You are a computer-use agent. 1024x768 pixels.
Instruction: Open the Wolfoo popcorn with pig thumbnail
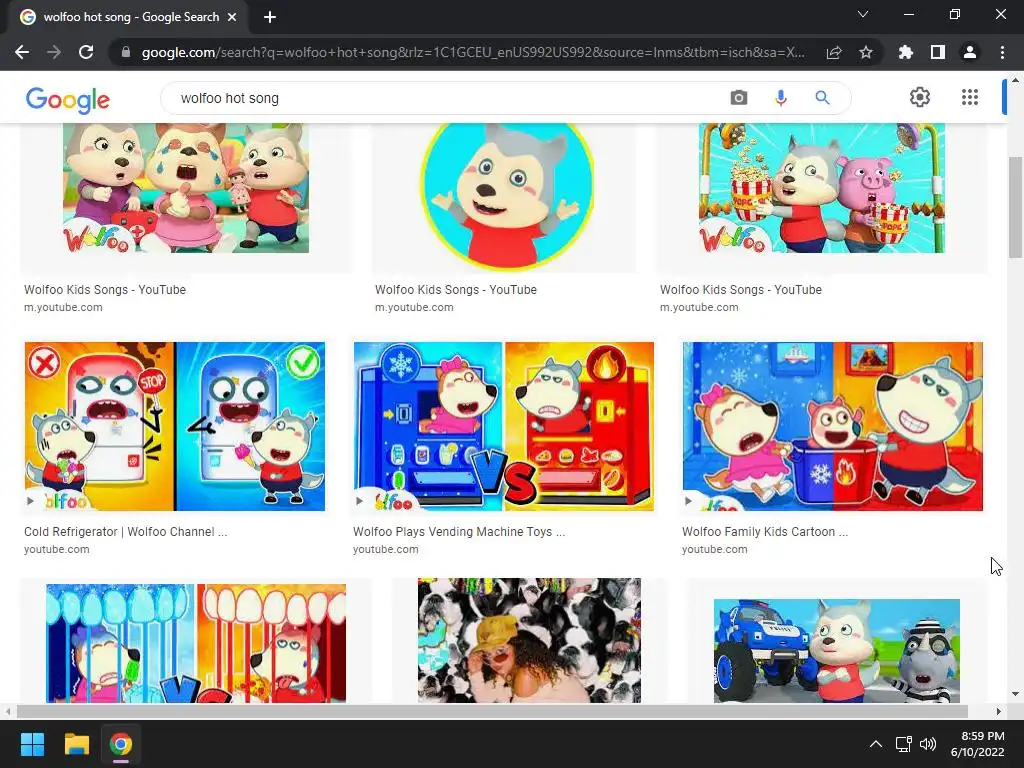tap(822, 188)
